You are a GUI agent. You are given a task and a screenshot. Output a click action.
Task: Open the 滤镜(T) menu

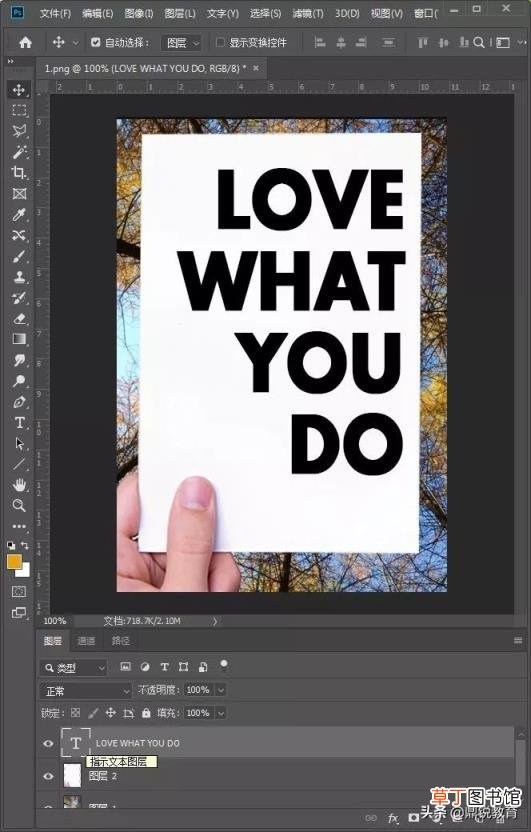[308, 13]
